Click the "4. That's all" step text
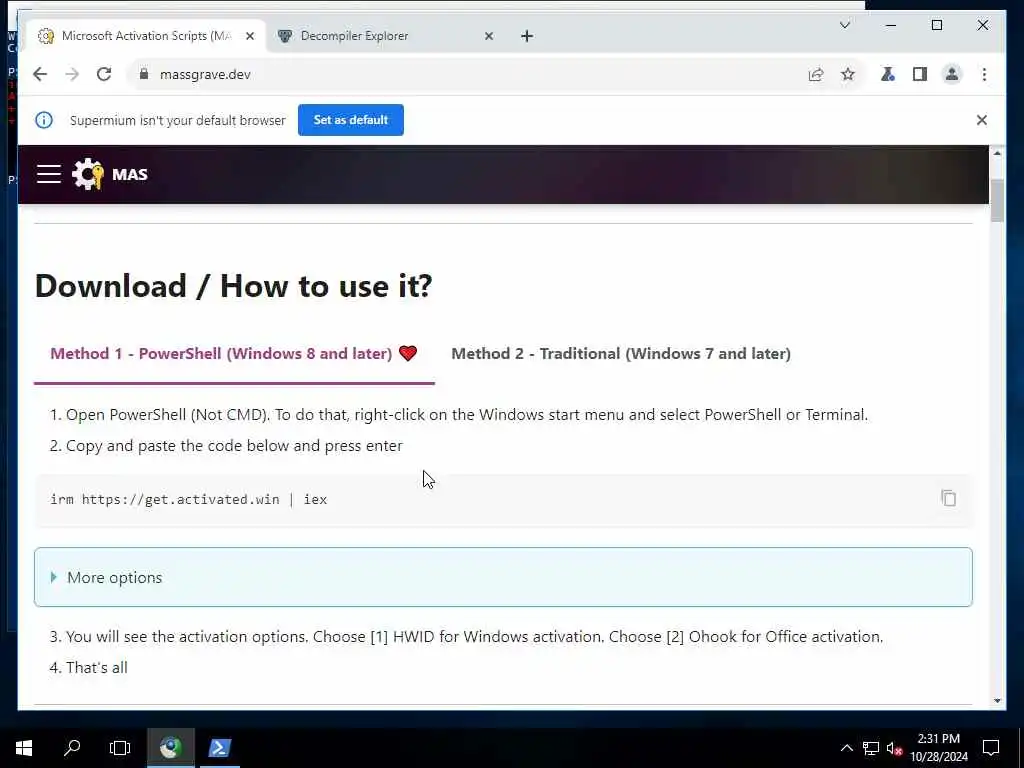 point(89,667)
